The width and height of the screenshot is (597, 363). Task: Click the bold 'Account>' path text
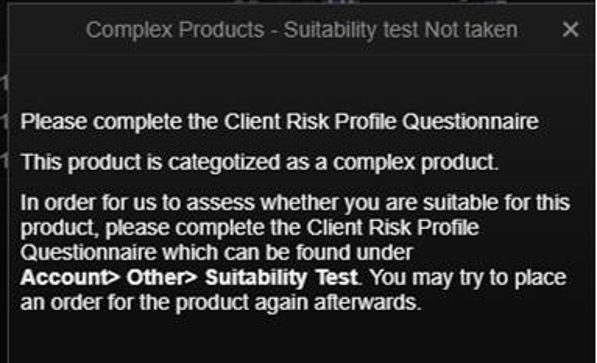click(x=70, y=277)
